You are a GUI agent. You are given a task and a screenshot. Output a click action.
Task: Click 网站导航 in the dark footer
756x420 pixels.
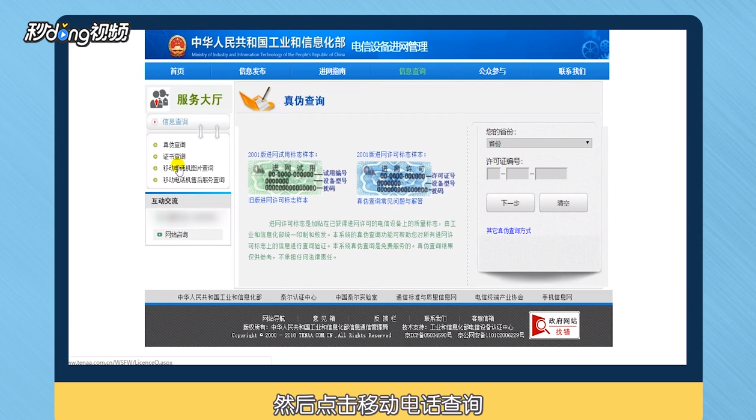coord(273,319)
